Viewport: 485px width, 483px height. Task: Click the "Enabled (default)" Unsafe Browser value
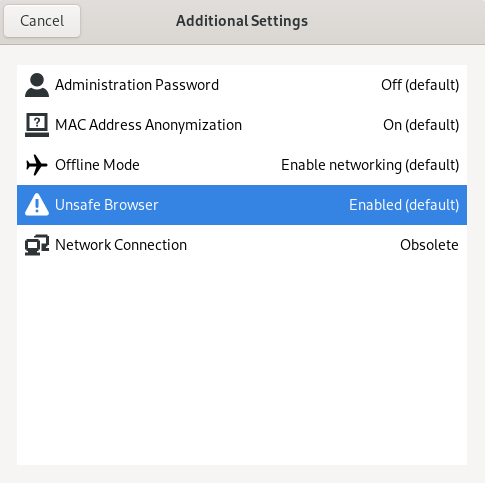pos(404,205)
